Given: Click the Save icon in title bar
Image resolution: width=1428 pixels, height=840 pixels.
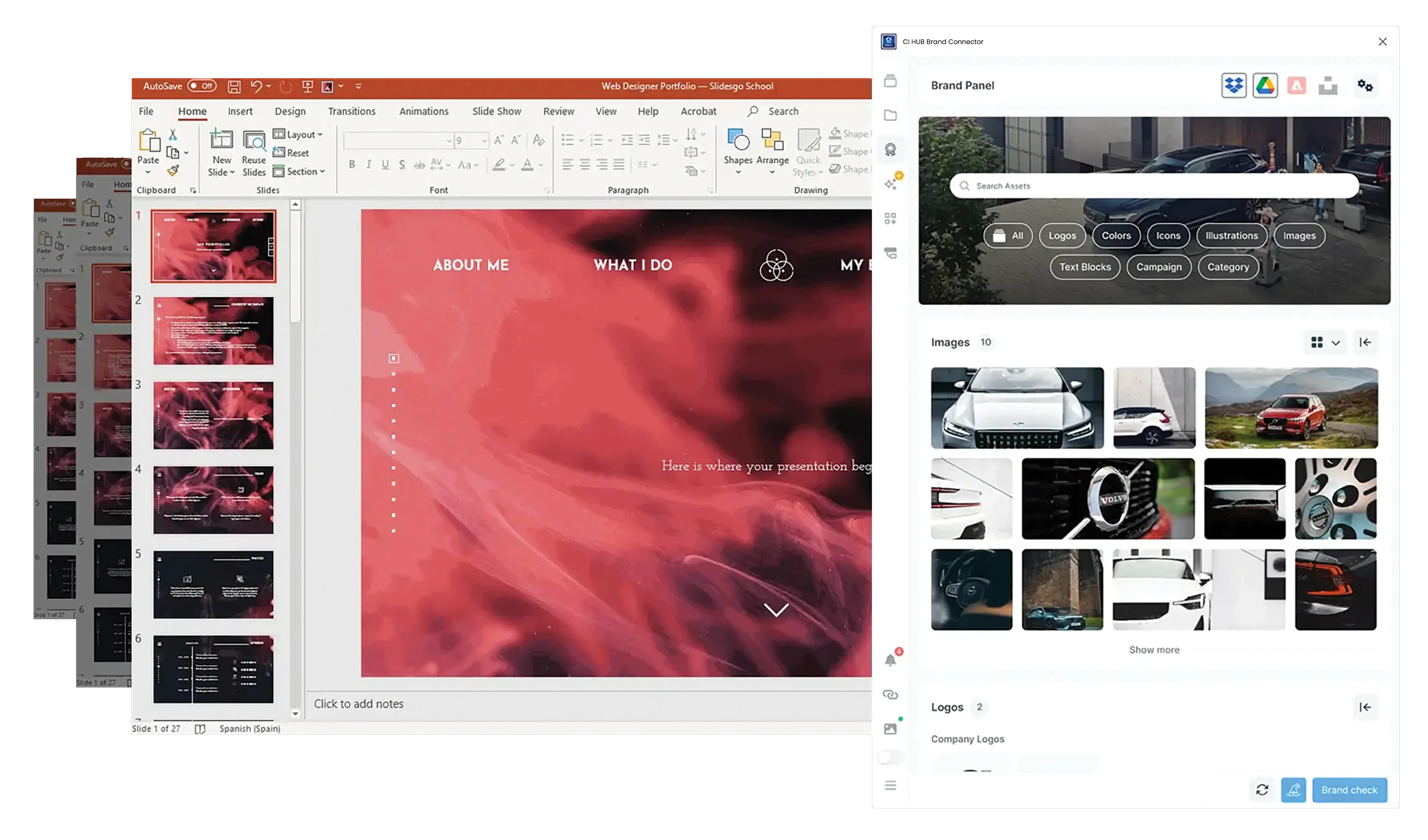Looking at the screenshot, I should click(234, 87).
